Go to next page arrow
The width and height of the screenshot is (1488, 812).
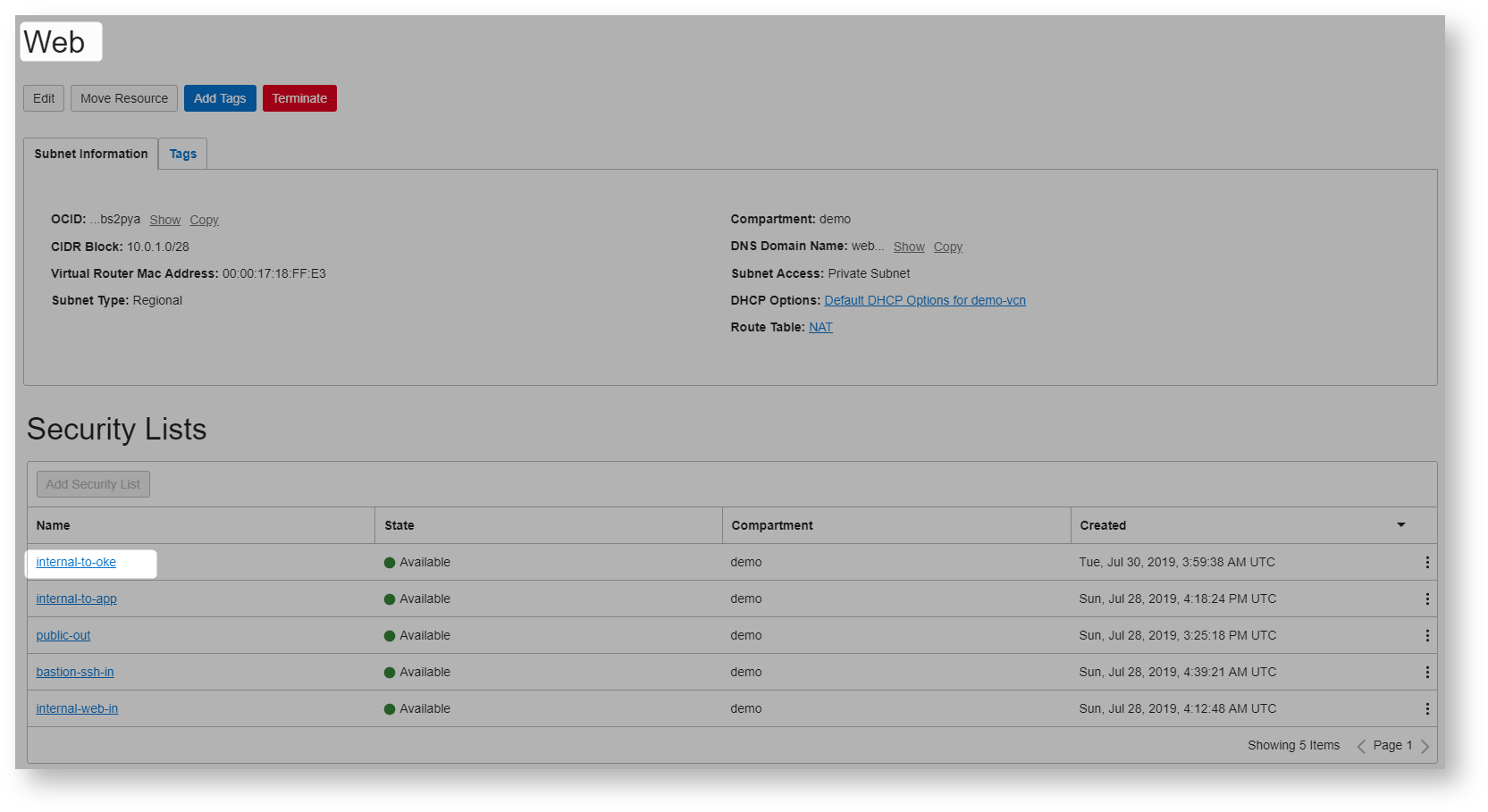click(x=1425, y=746)
